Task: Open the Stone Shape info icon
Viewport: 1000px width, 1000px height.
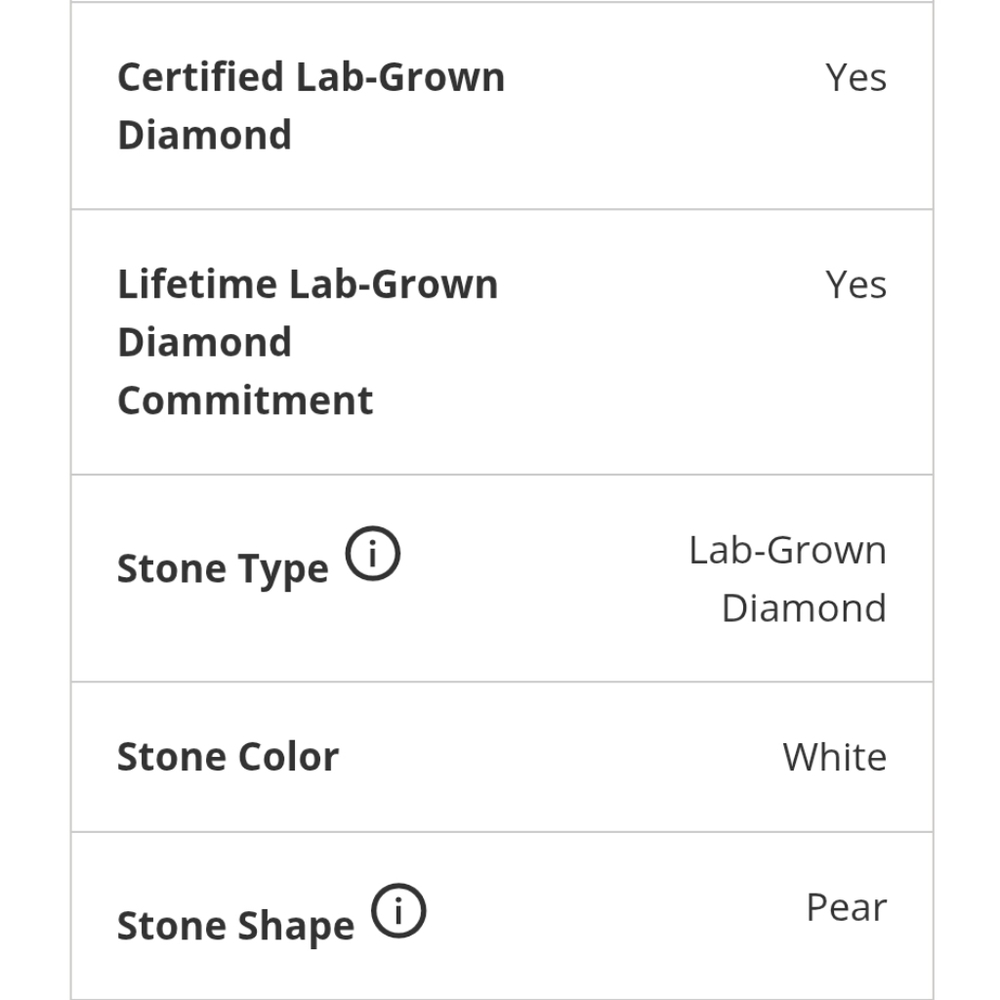Action: coord(399,910)
